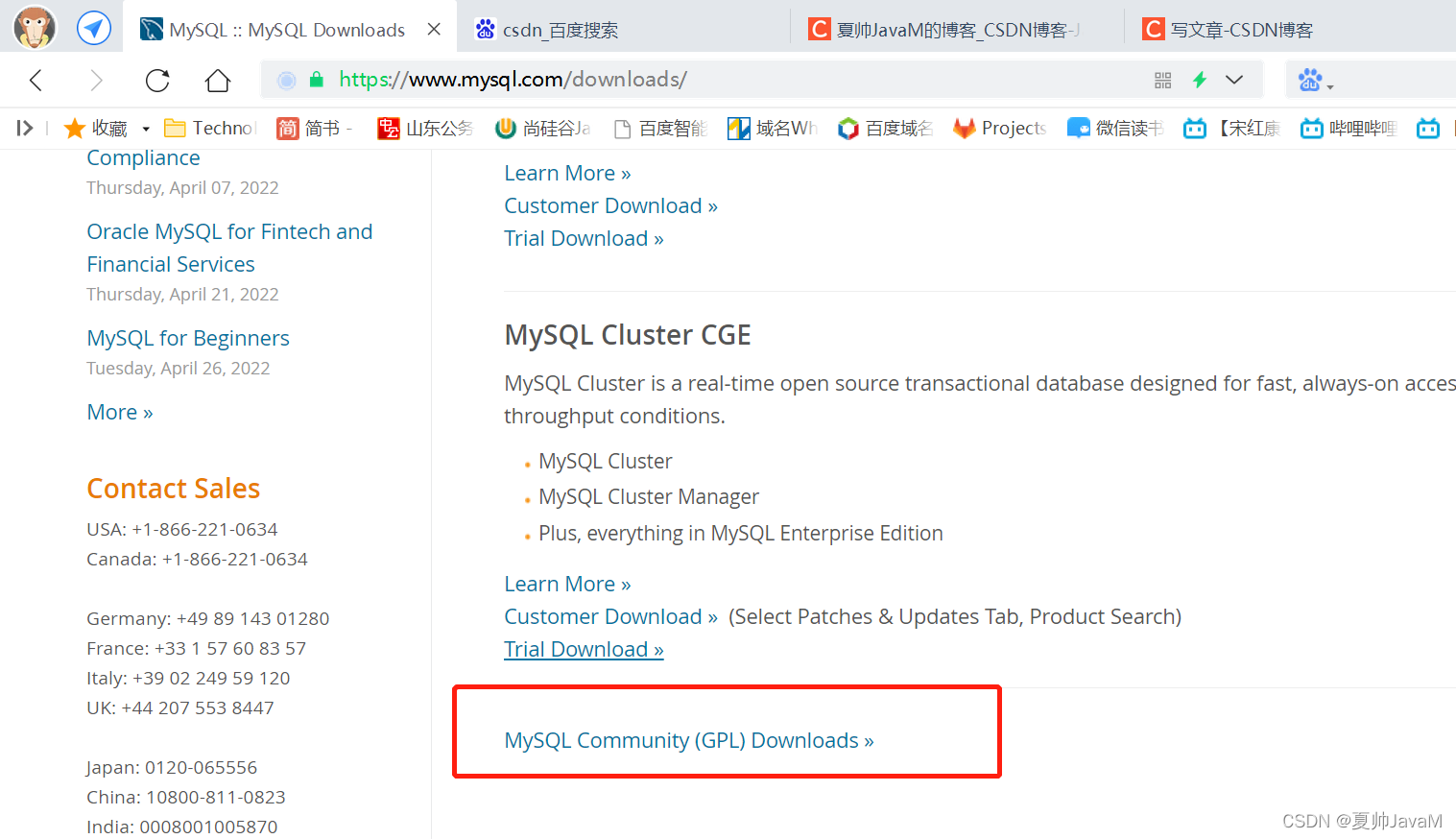Expand the address bar dropdown chevron
This screenshot has width=1456, height=839.
point(1234,80)
